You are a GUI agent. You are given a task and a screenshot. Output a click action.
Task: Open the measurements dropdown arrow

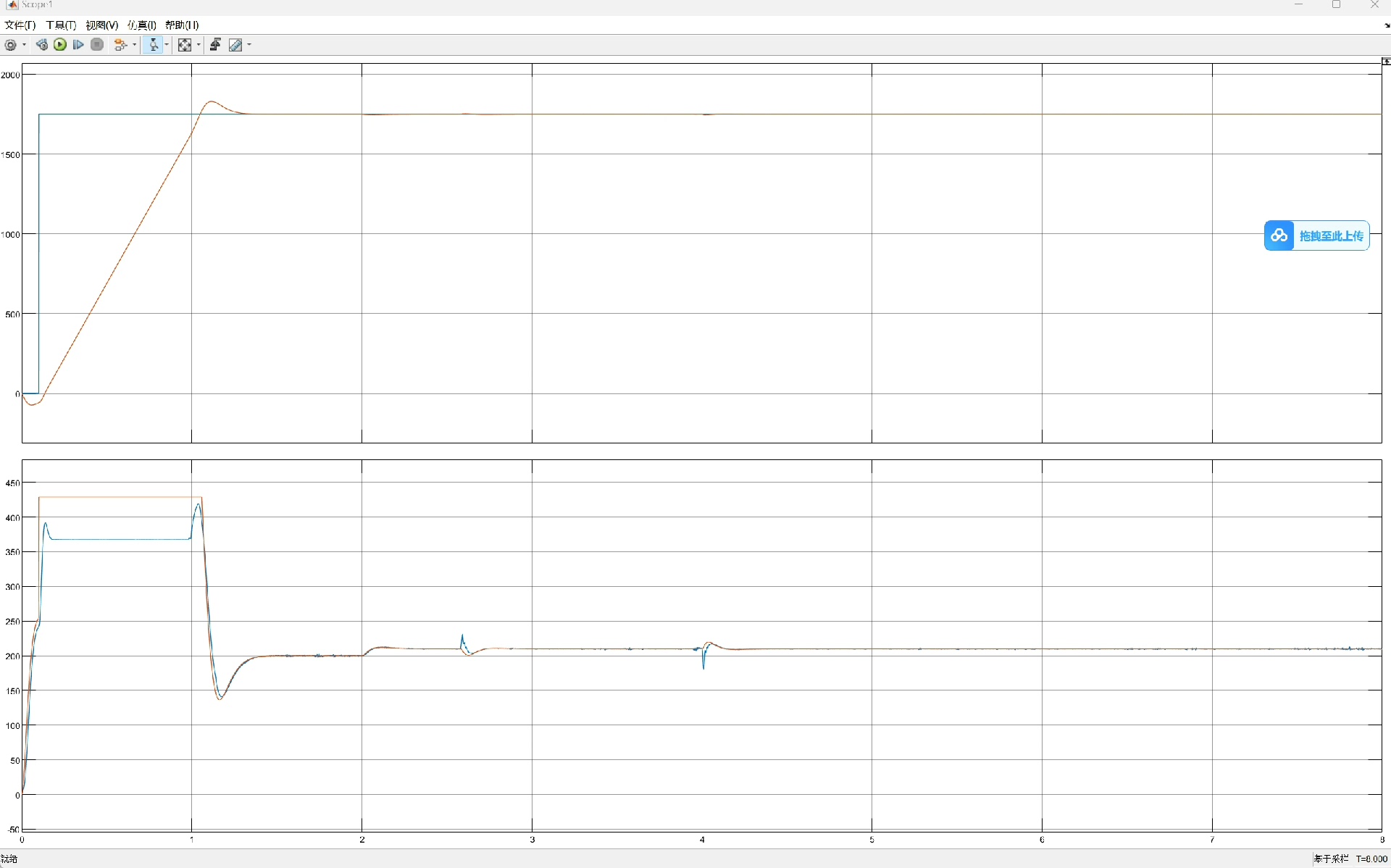[x=249, y=45]
